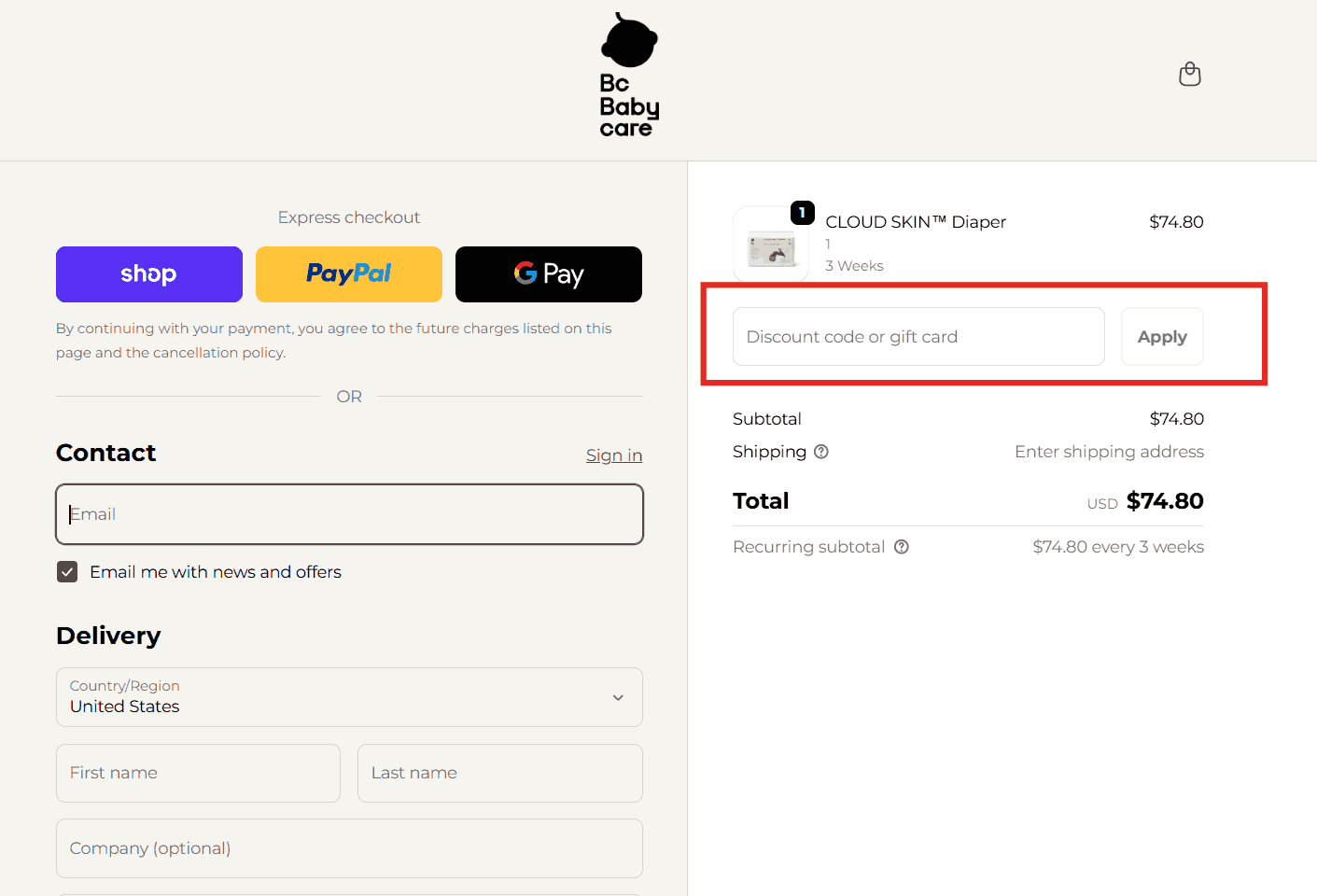Focus the Discount code or gift card field
1317x896 pixels.
click(x=918, y=337)
